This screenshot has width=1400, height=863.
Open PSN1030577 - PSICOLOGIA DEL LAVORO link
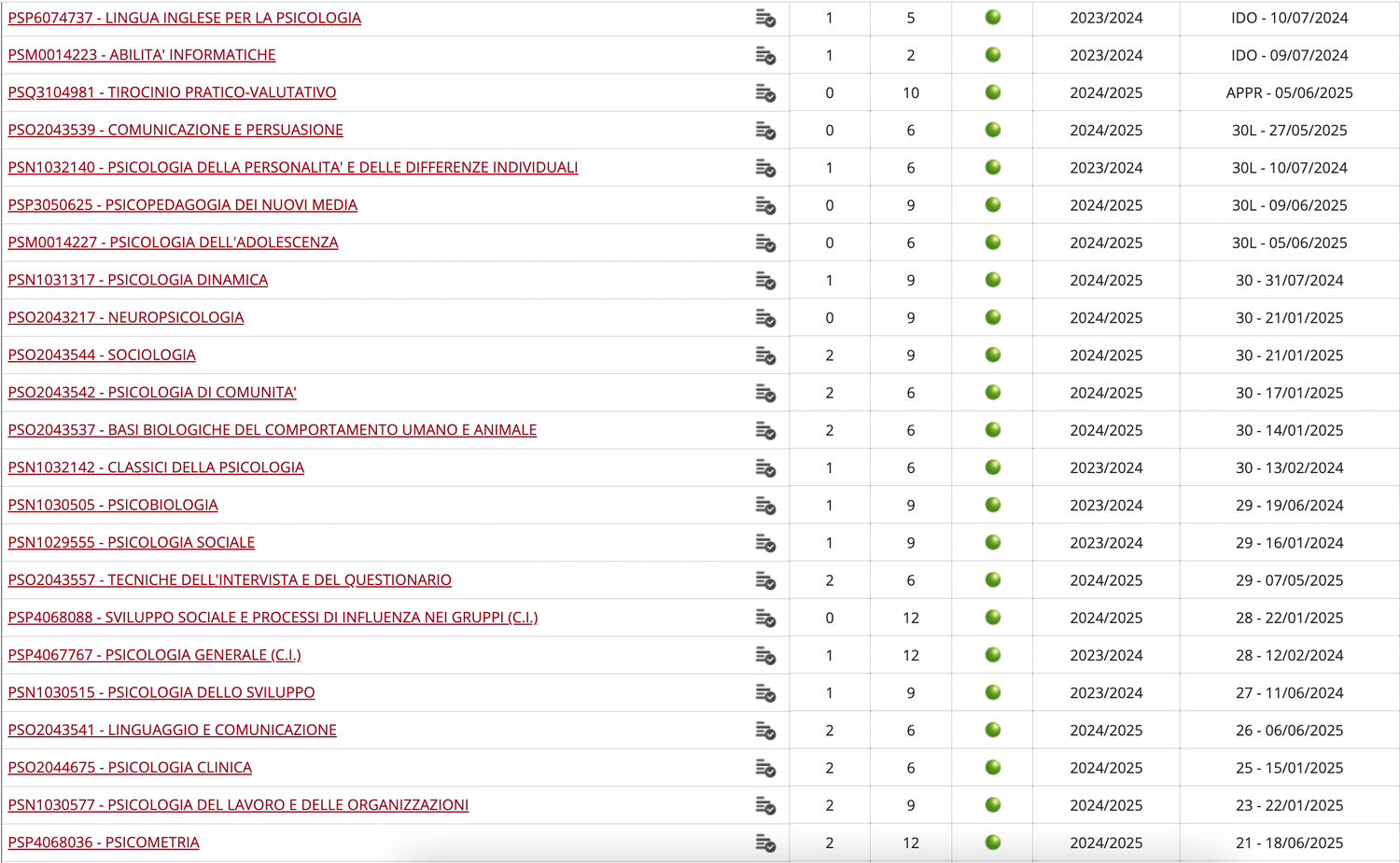[238, 805]
